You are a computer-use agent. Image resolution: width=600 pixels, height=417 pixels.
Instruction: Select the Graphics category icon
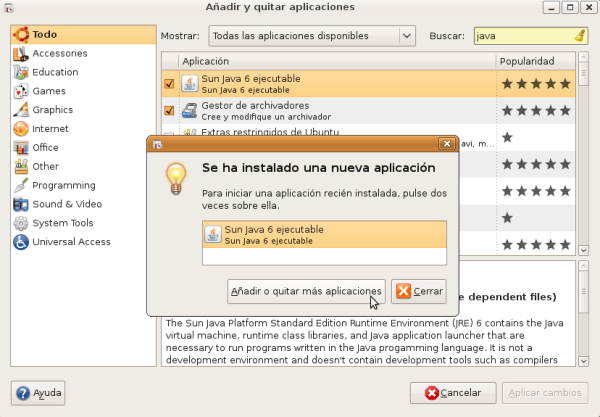click(20, 110)
